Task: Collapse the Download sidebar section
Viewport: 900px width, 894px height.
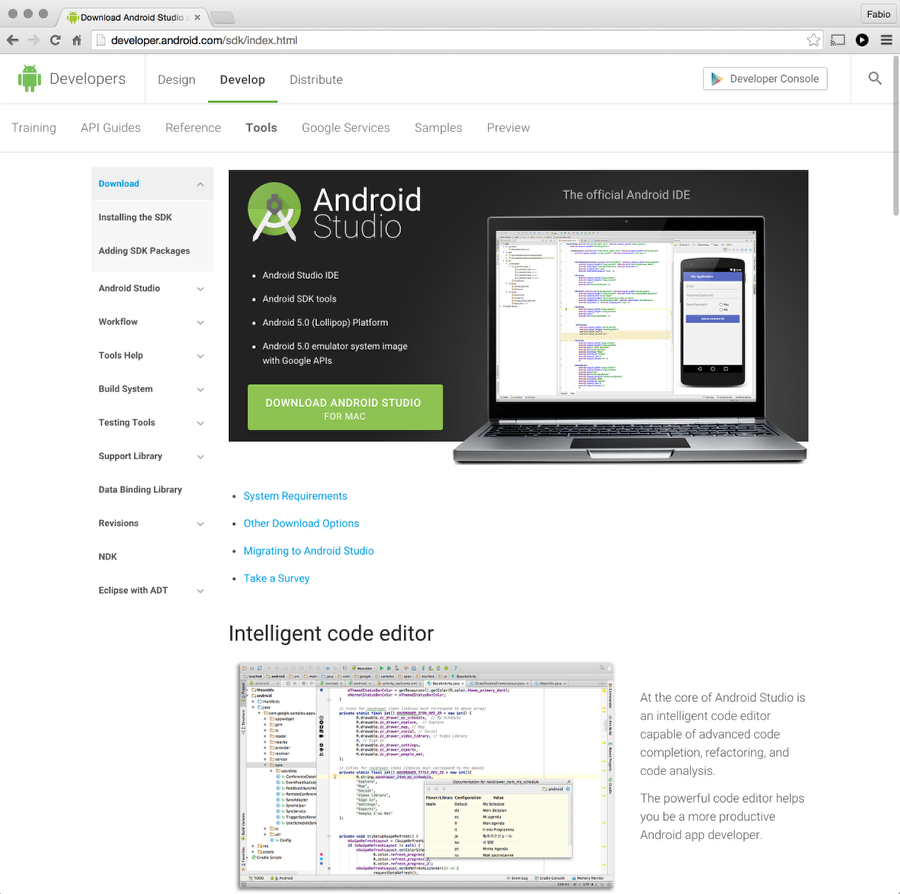Action: (x=200, y=184)
